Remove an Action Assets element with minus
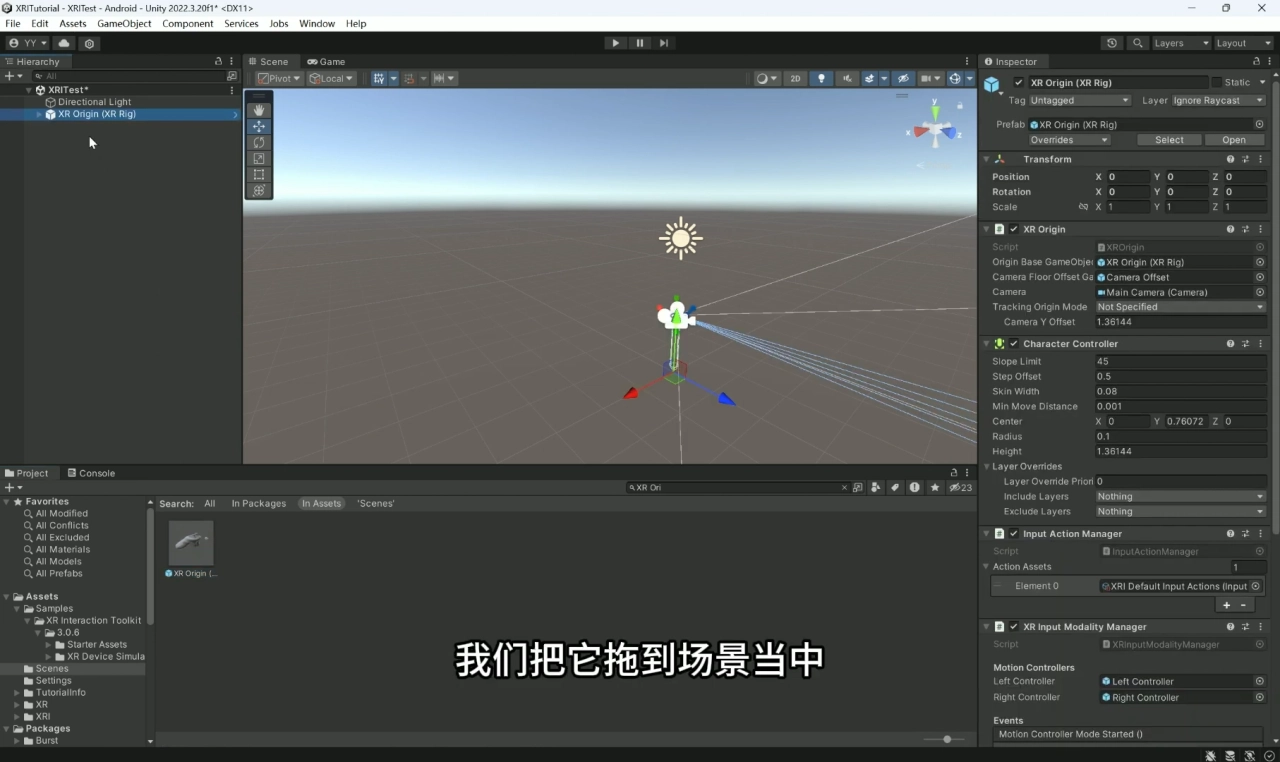 [1243, 605]
